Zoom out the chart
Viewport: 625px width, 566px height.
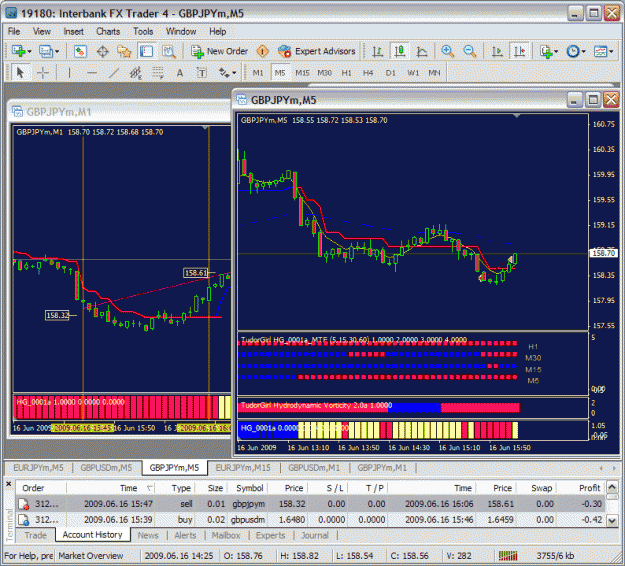[470, 51]
